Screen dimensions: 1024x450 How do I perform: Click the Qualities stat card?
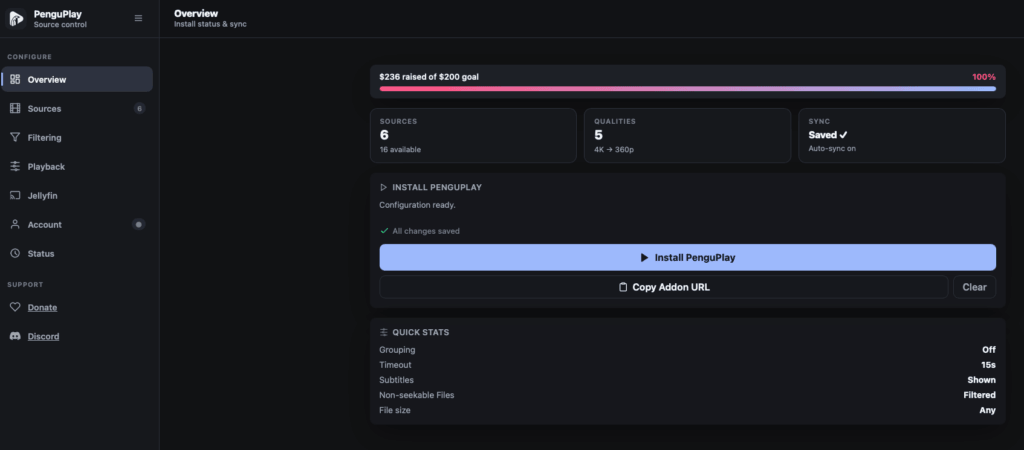pyautogui.click(x=688, y=135)
